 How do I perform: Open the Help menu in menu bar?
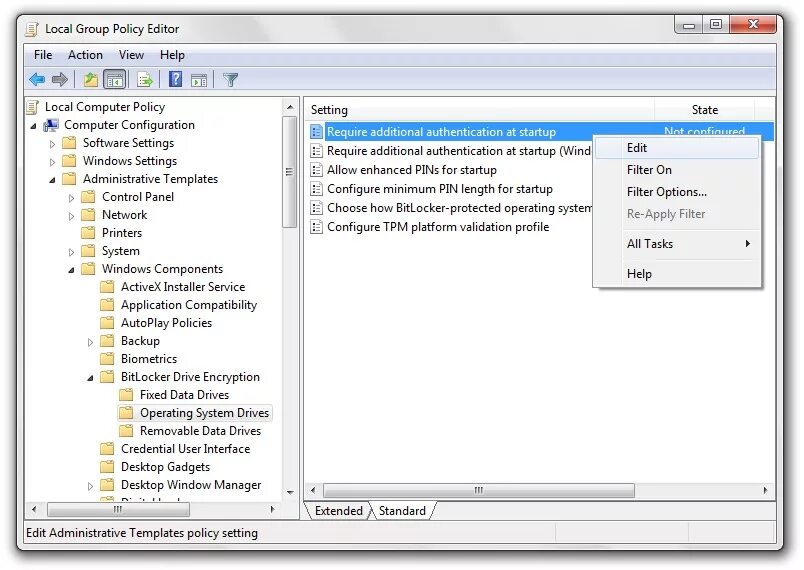coord(172,55)
